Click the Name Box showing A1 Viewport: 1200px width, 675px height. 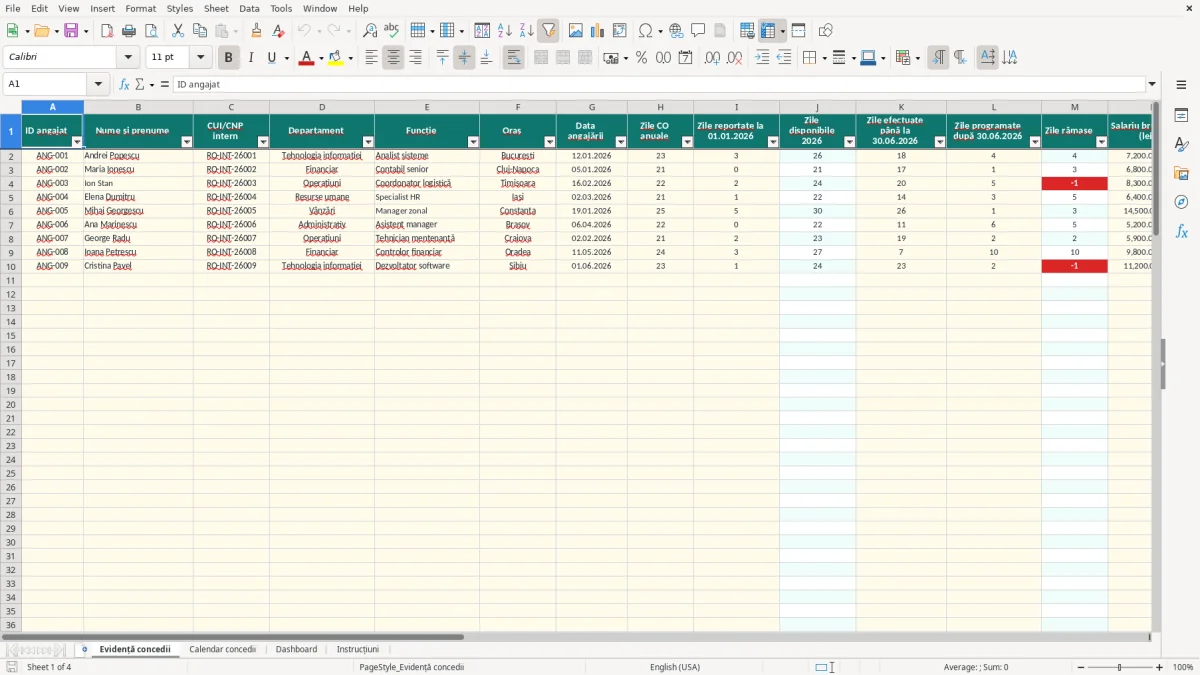click(x=46, y=85)
